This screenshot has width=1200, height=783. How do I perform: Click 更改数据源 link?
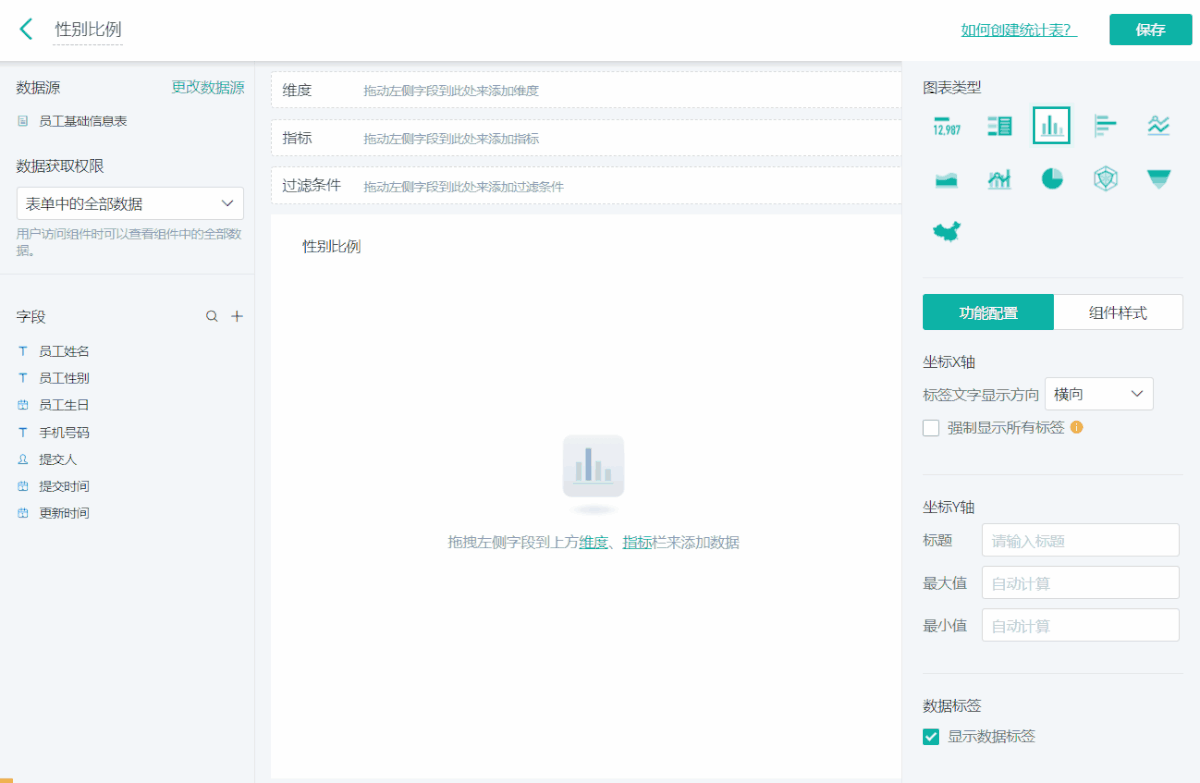coord(208,87)
